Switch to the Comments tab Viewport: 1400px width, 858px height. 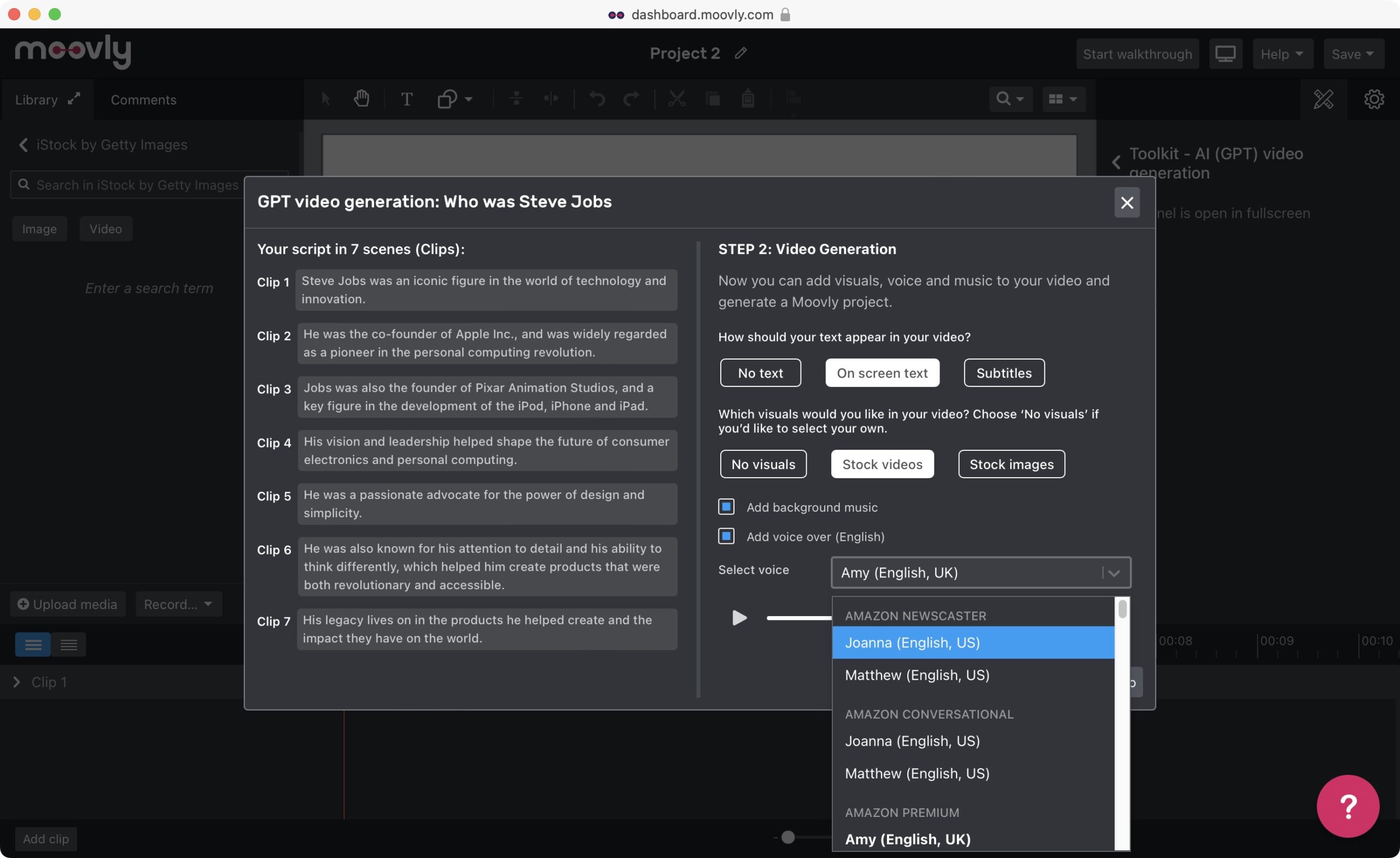(143, 100)
